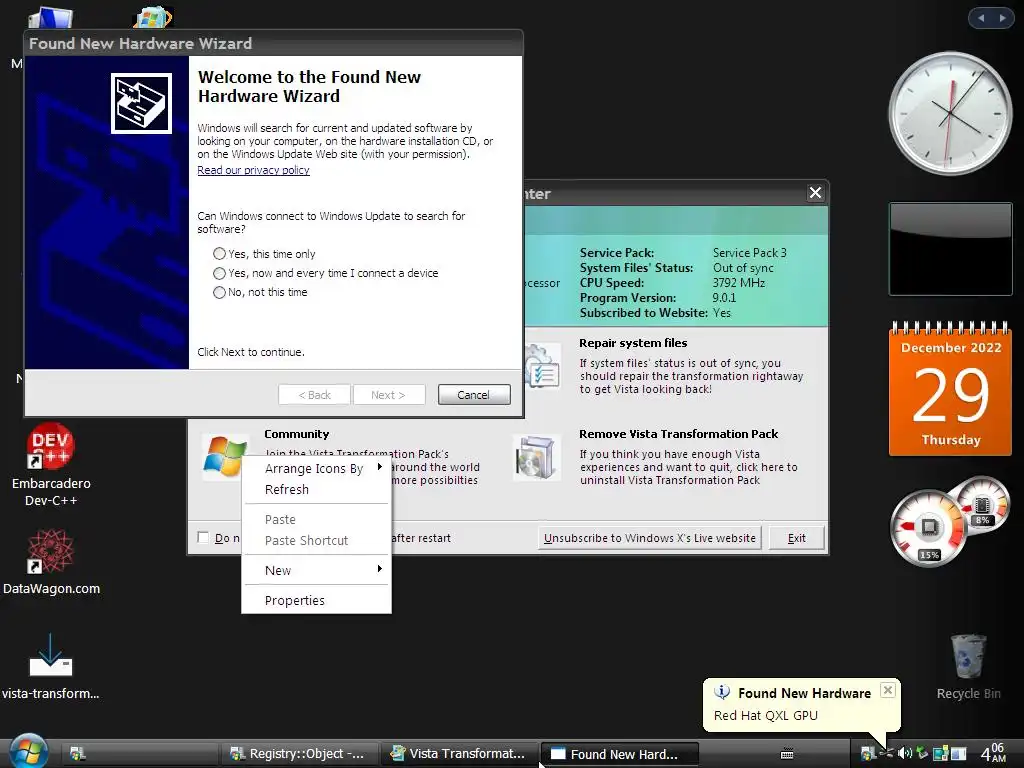The width and height of the screenshot is (1024, 768).
Task: Click the sidebar tray icon beside clock
Action: 958,754
